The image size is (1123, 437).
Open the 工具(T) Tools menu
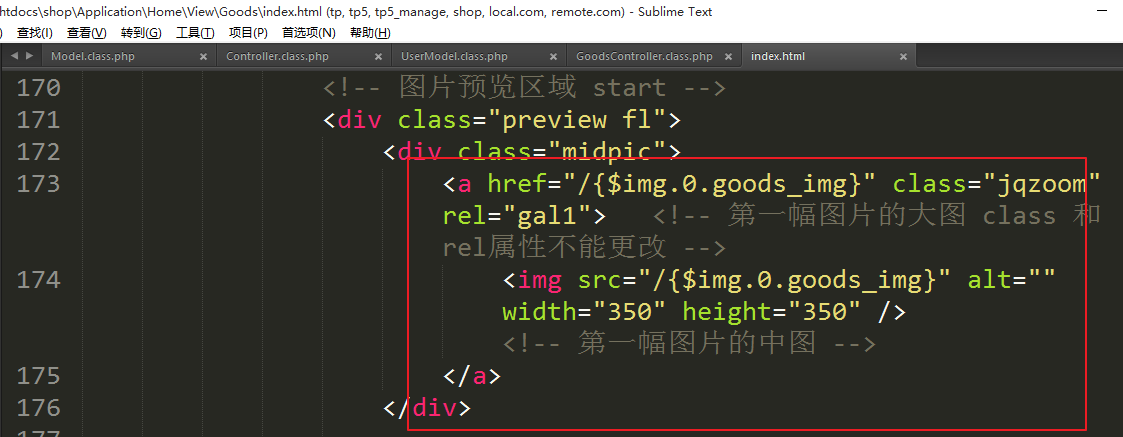tap(195, 32)
